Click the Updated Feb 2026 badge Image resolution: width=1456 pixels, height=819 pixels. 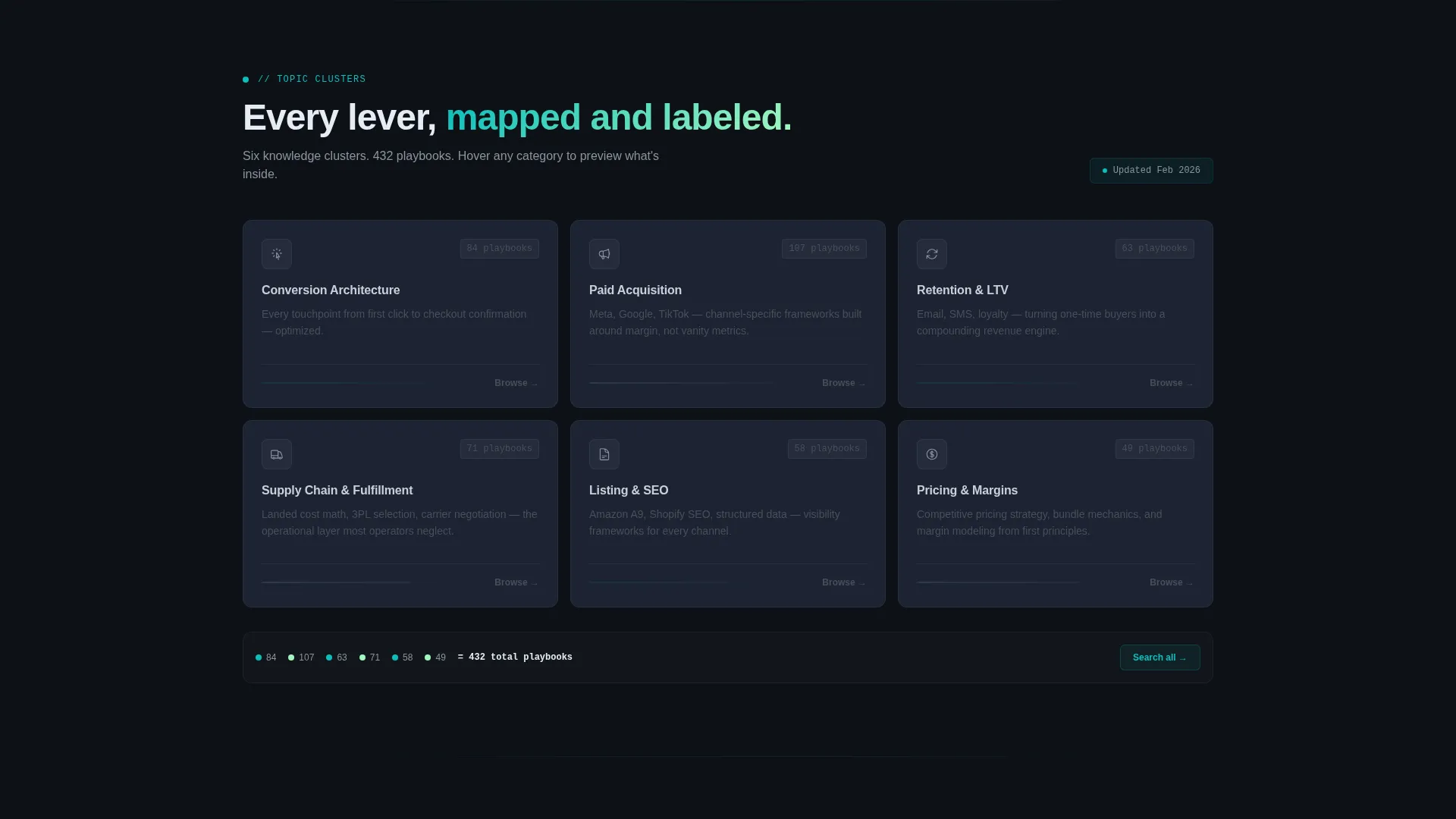coord(1151,171)
